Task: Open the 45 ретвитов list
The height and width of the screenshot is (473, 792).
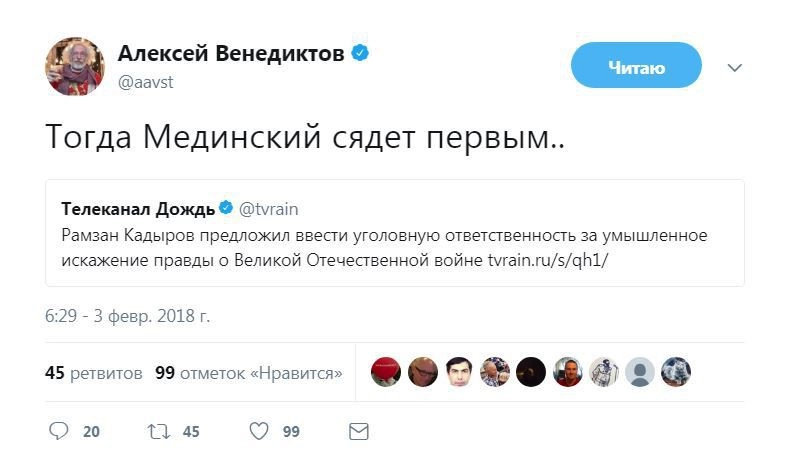Action: point(94,373)
